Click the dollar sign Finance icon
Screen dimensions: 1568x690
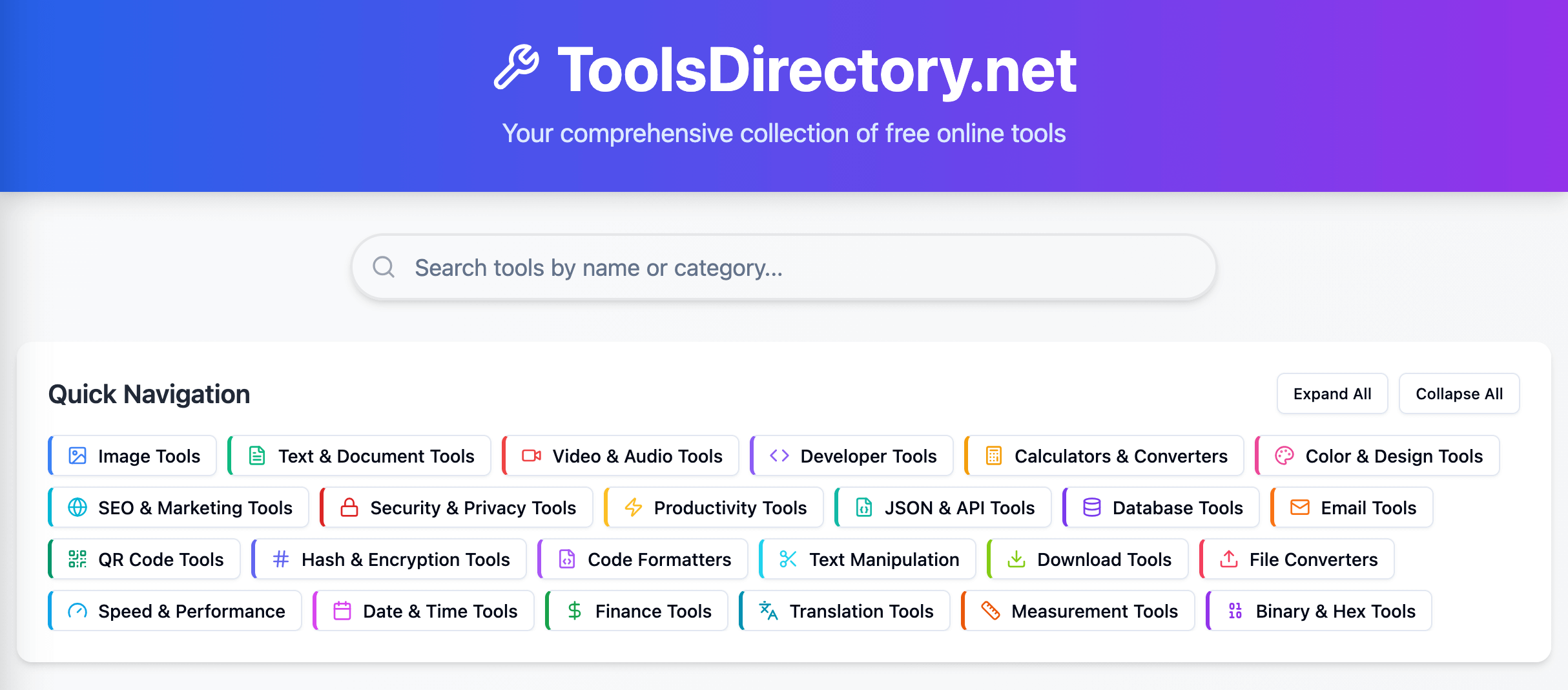[x=574, y=611]
